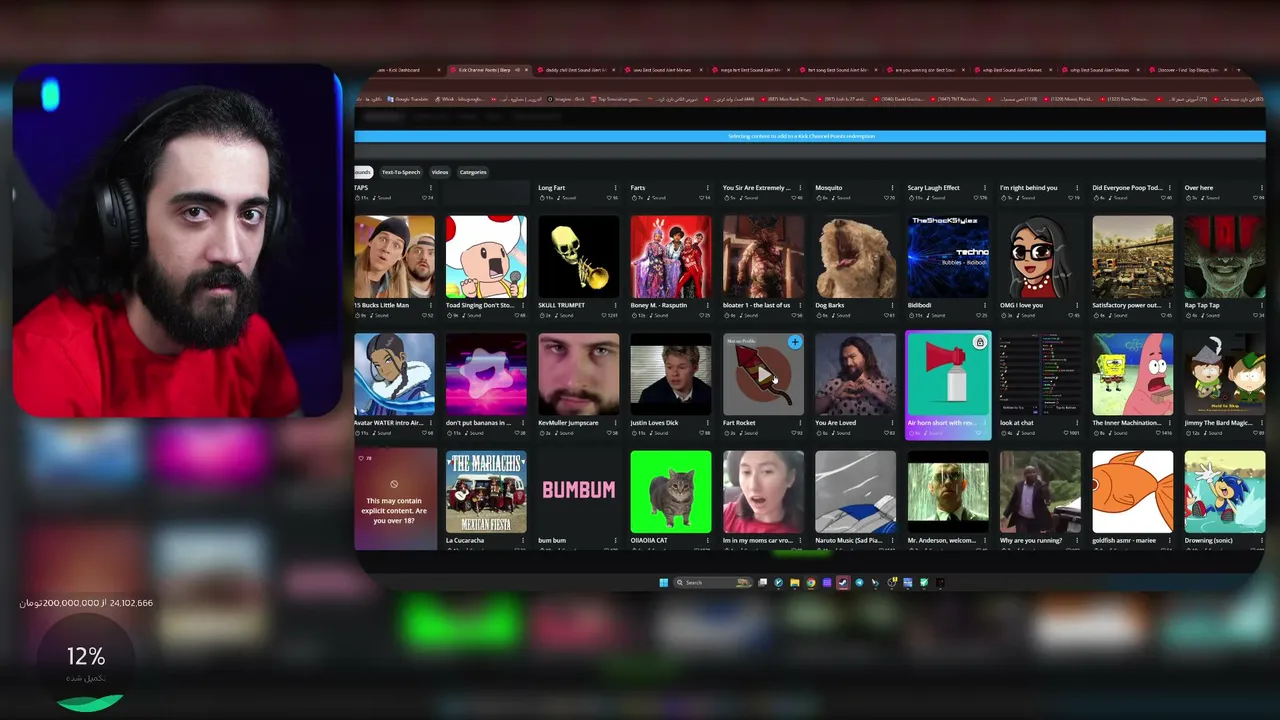Select the Boney M. - Rasputin thumbnail
Viewport: 1280px width, 720px height.
pos(671,257)
